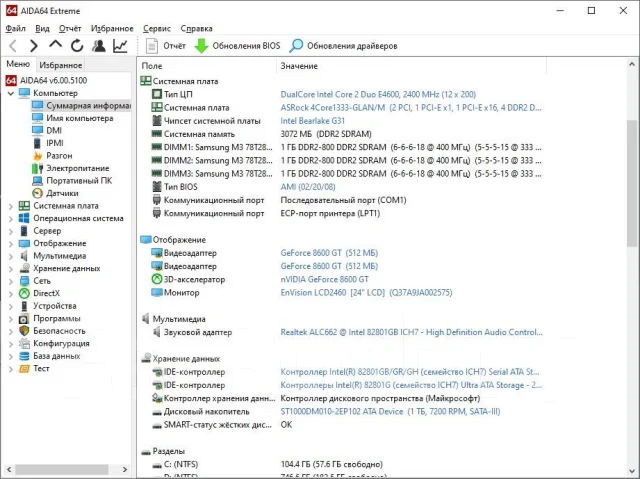This screenshot has height=479, width=640.
Task: Click the sidebar horizontal scrollbar right arrow
Action: [125, 469]
